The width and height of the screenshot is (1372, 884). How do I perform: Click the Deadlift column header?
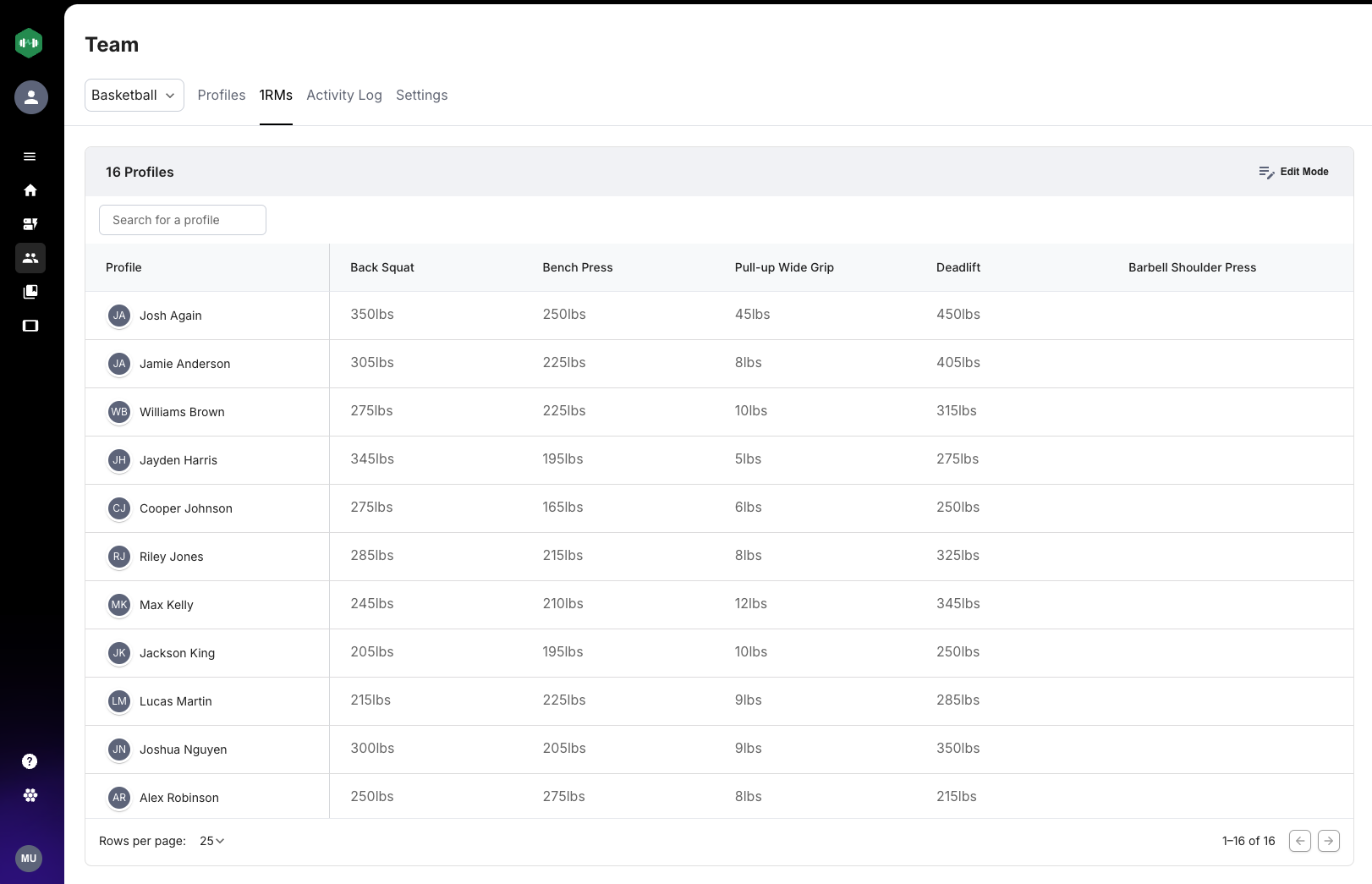(x=958, y=267)
